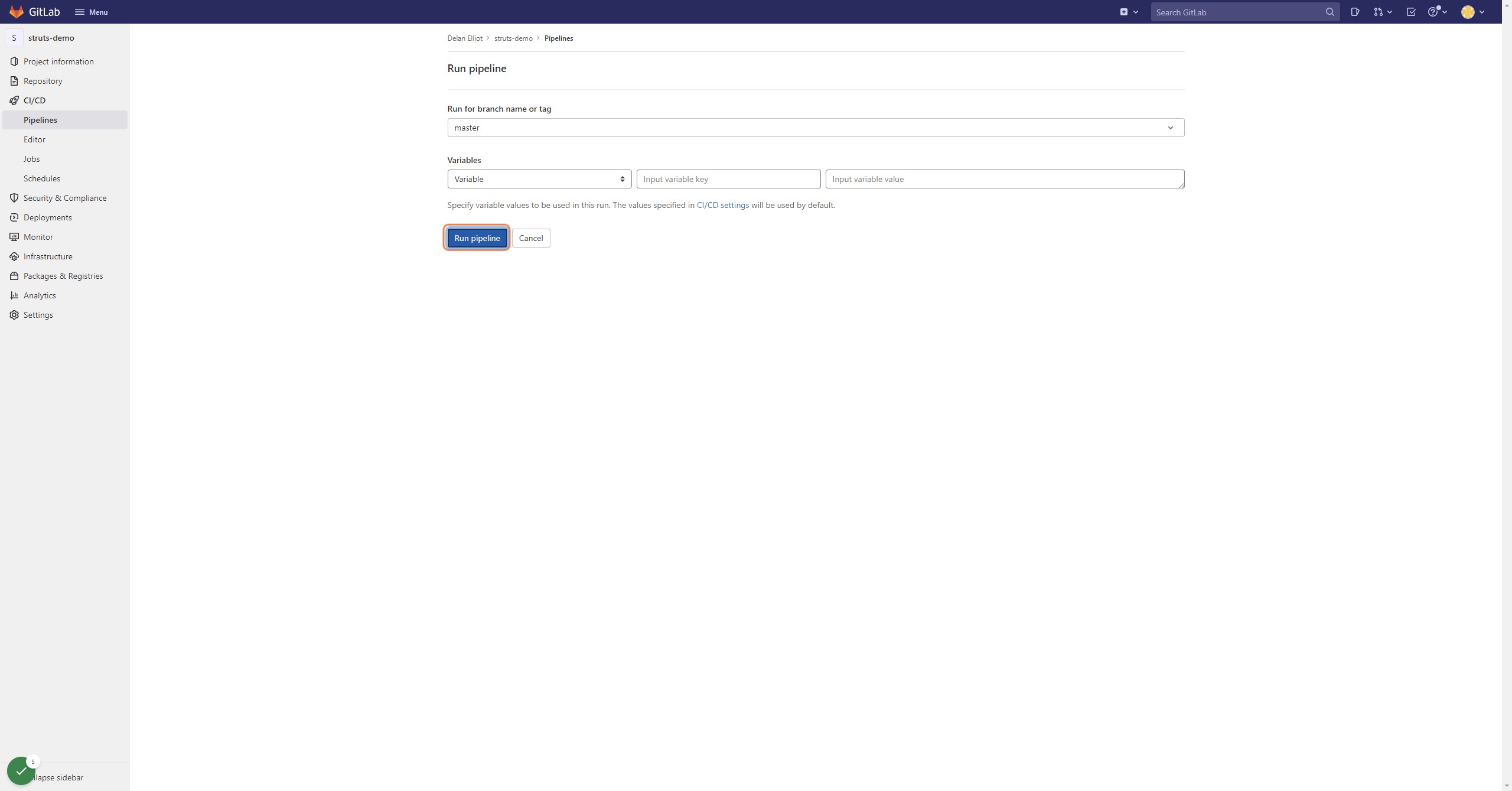Open Schedules in sidebar
The height and width of the screenshot is (791, 1512).
tap(65, 178)
